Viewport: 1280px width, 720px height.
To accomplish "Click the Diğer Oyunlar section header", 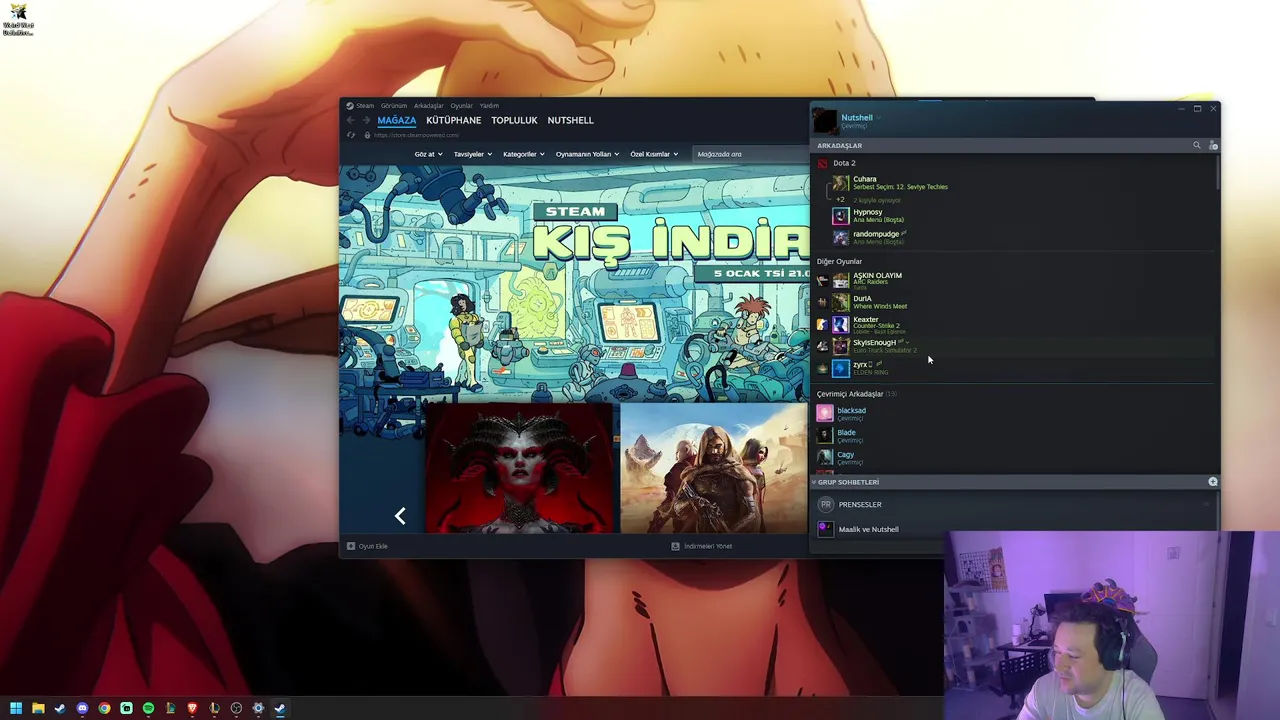I will (x=839, y=262).
